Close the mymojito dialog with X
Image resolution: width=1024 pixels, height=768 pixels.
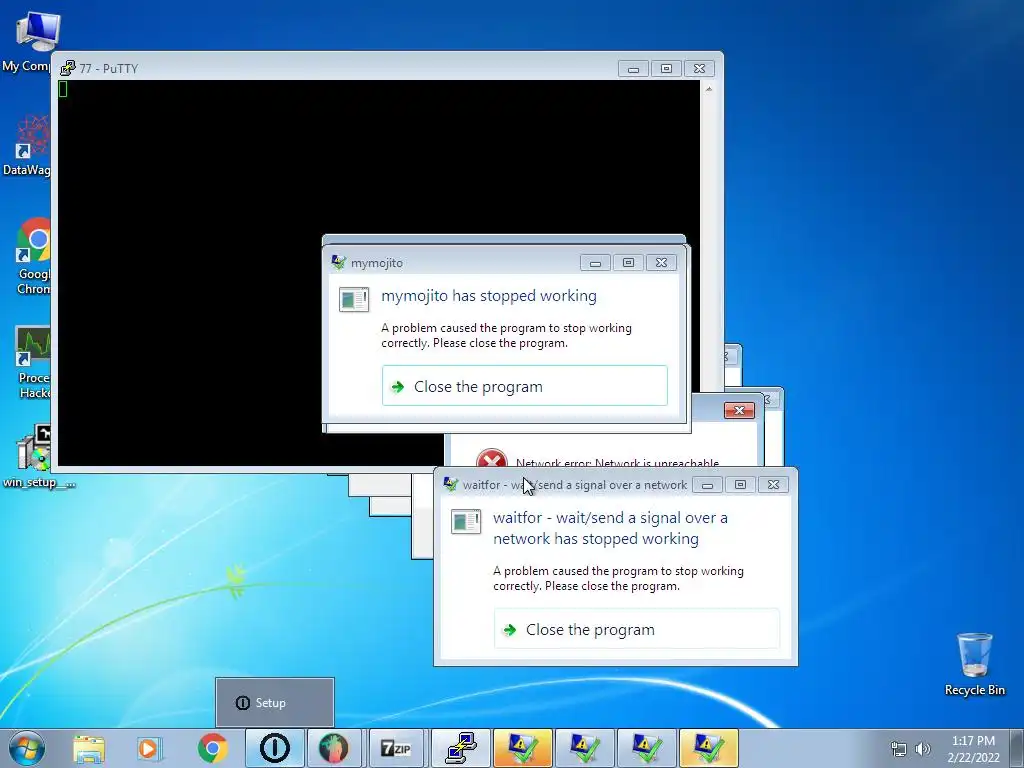coord(662,263)
